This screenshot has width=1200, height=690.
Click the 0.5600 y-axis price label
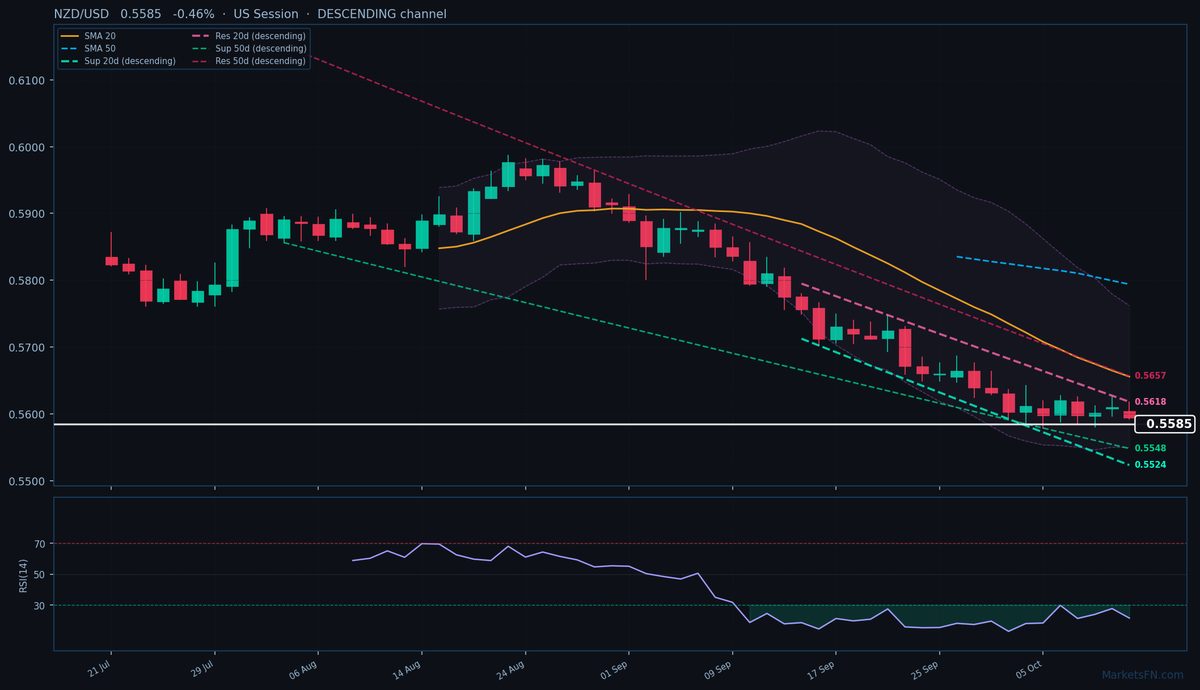point(25,414)
